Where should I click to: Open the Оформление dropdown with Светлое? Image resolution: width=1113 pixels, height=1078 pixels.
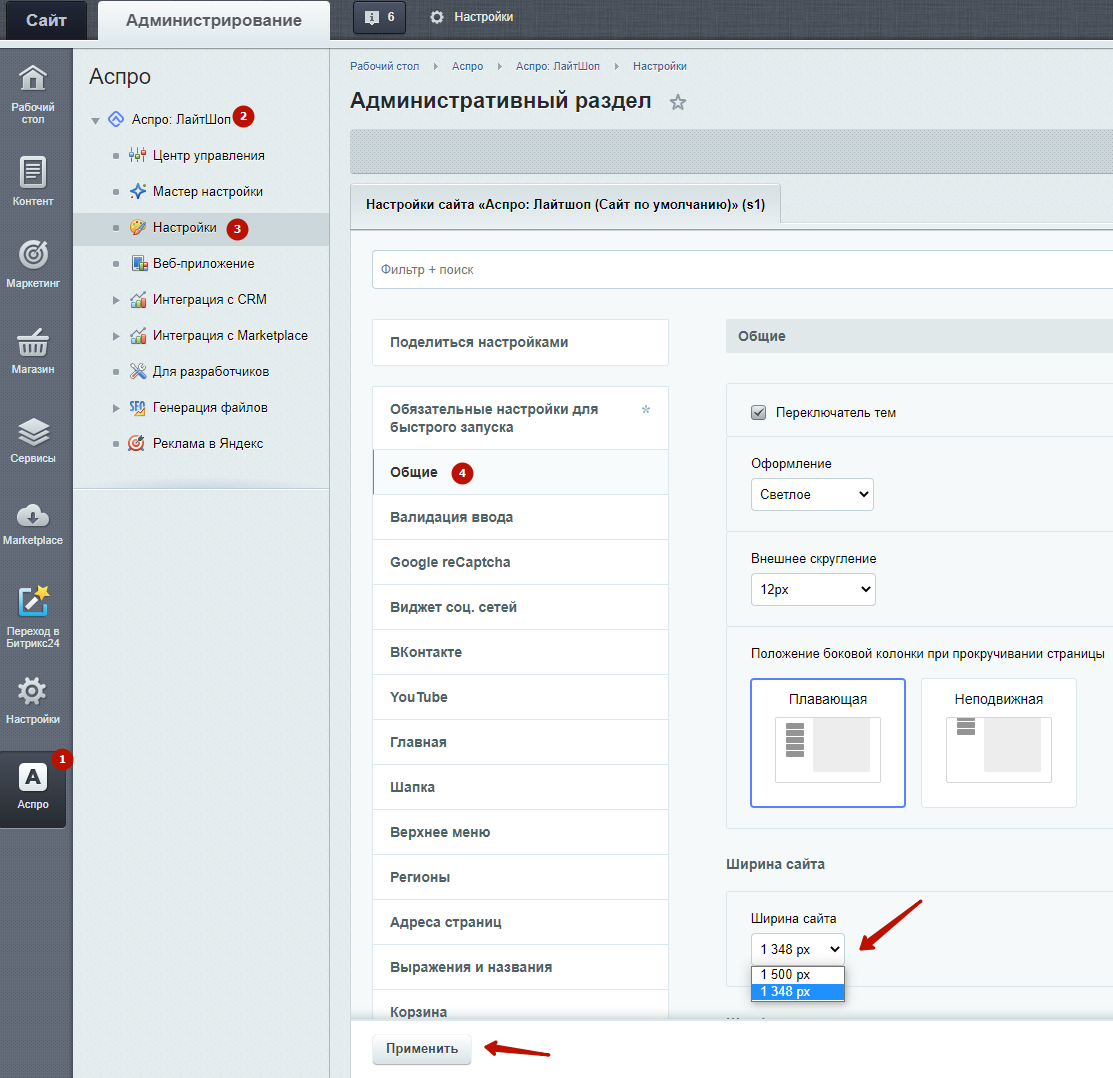812,495
